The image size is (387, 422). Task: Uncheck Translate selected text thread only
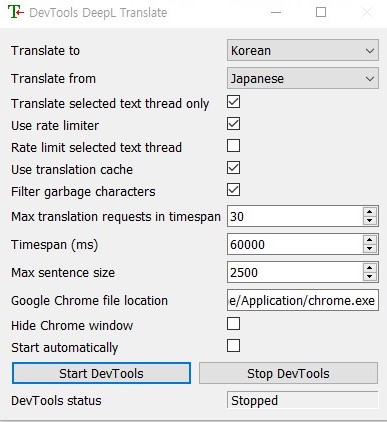coord(233,102)
